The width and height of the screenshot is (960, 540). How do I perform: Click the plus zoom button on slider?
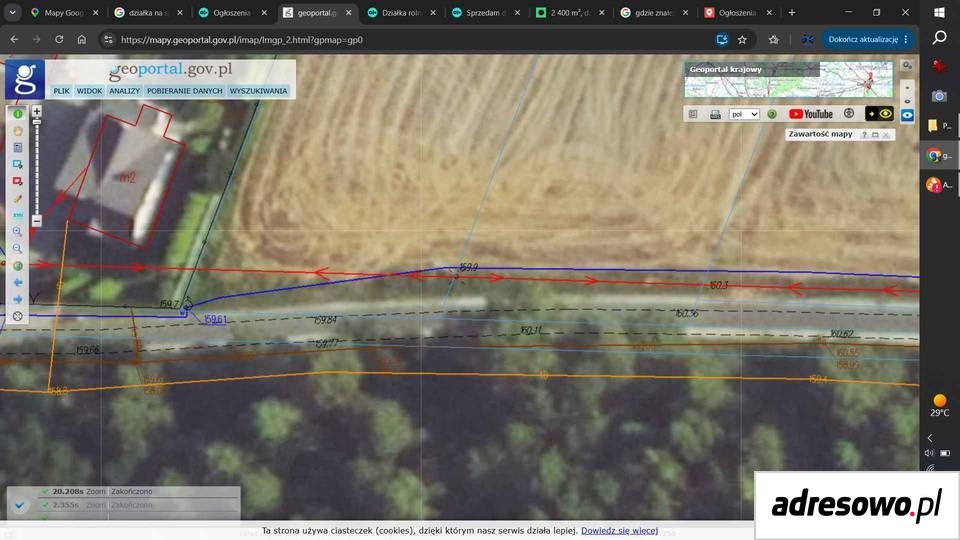(37, 111)
